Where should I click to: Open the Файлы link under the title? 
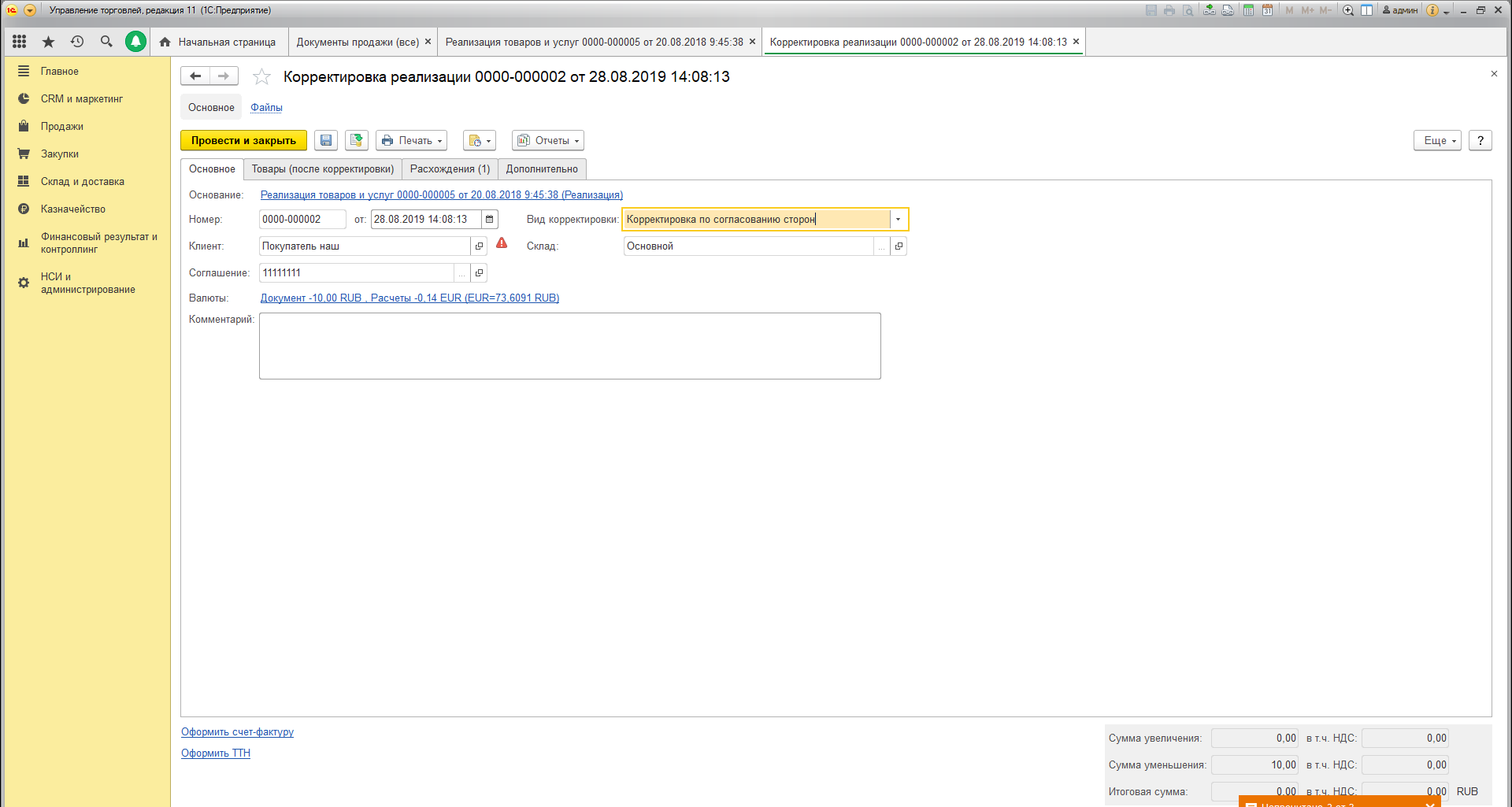[266, 108]
